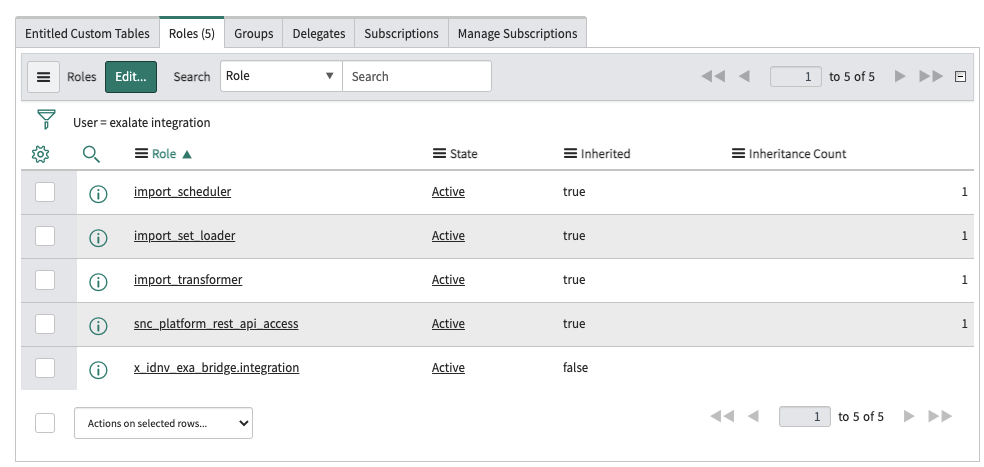Expand the Actions on selected rows dropdown
984x467 pixels.
coord(163,423)
